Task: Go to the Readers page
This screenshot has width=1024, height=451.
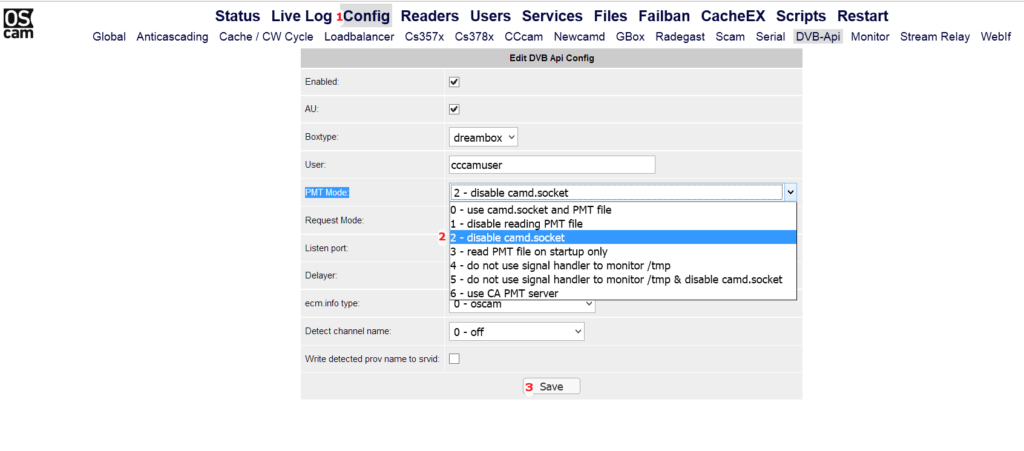Action: pos(430,16)
